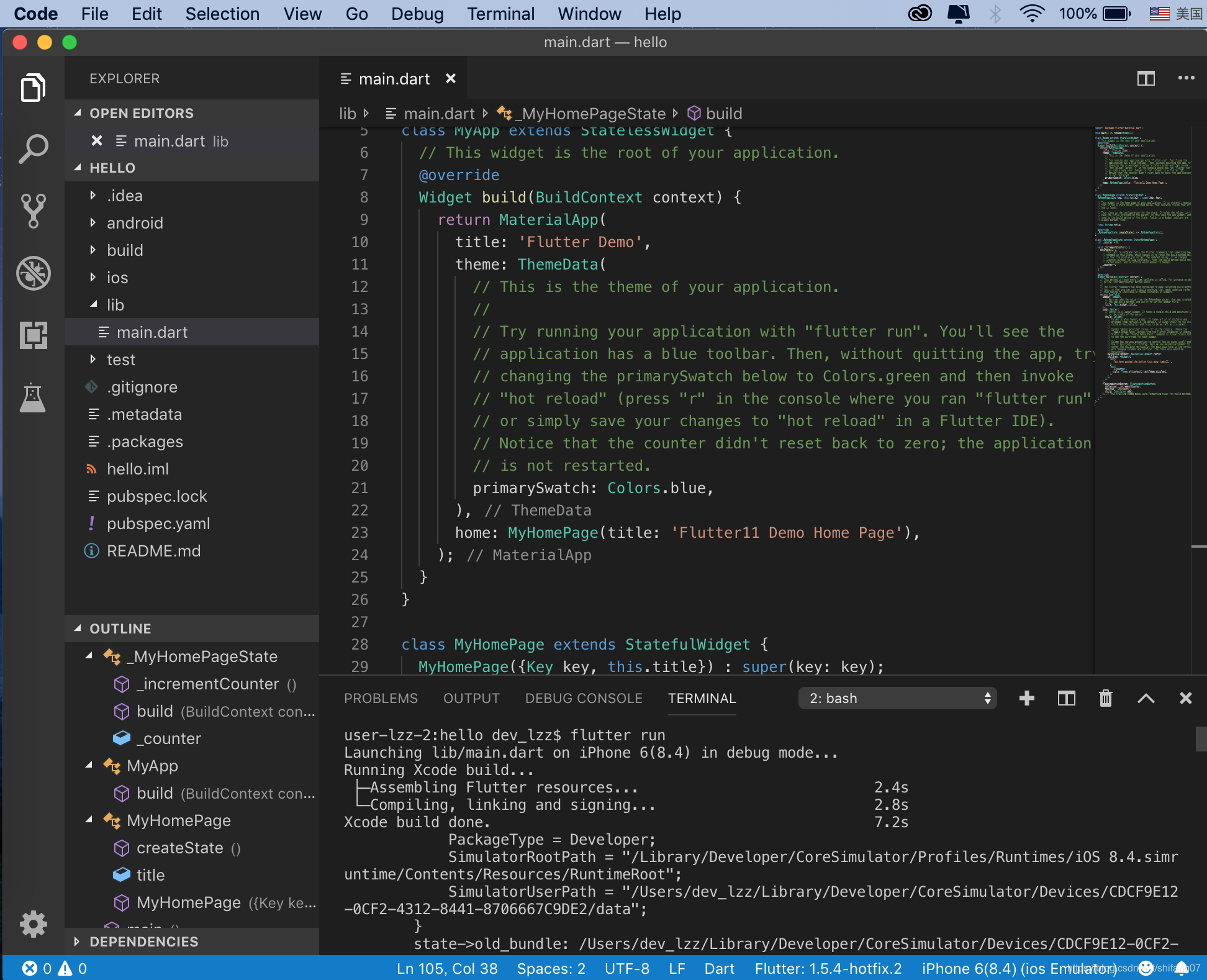Click Flutter: 1.5.4-hotfix.2 status item
This screenshot has height=980, width=1207.
828,968
